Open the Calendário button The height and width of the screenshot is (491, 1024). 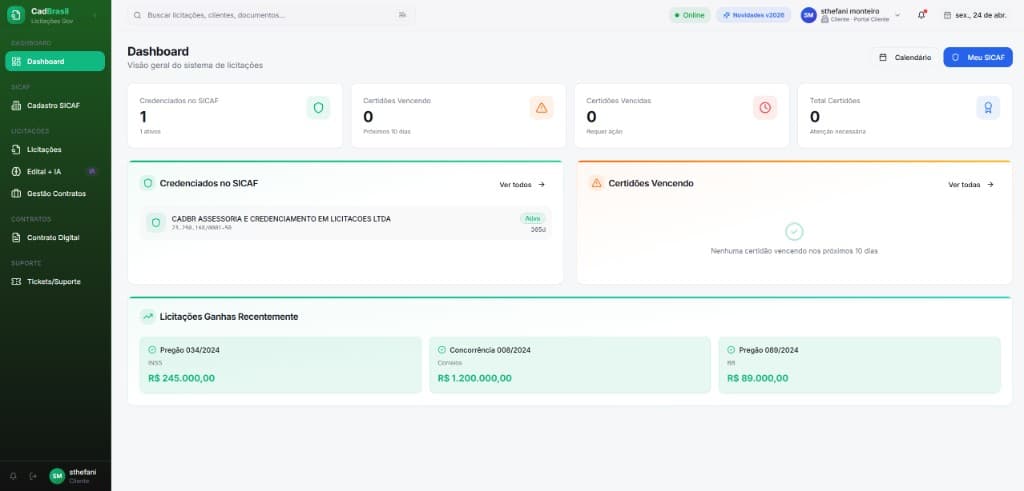point(905,57)
